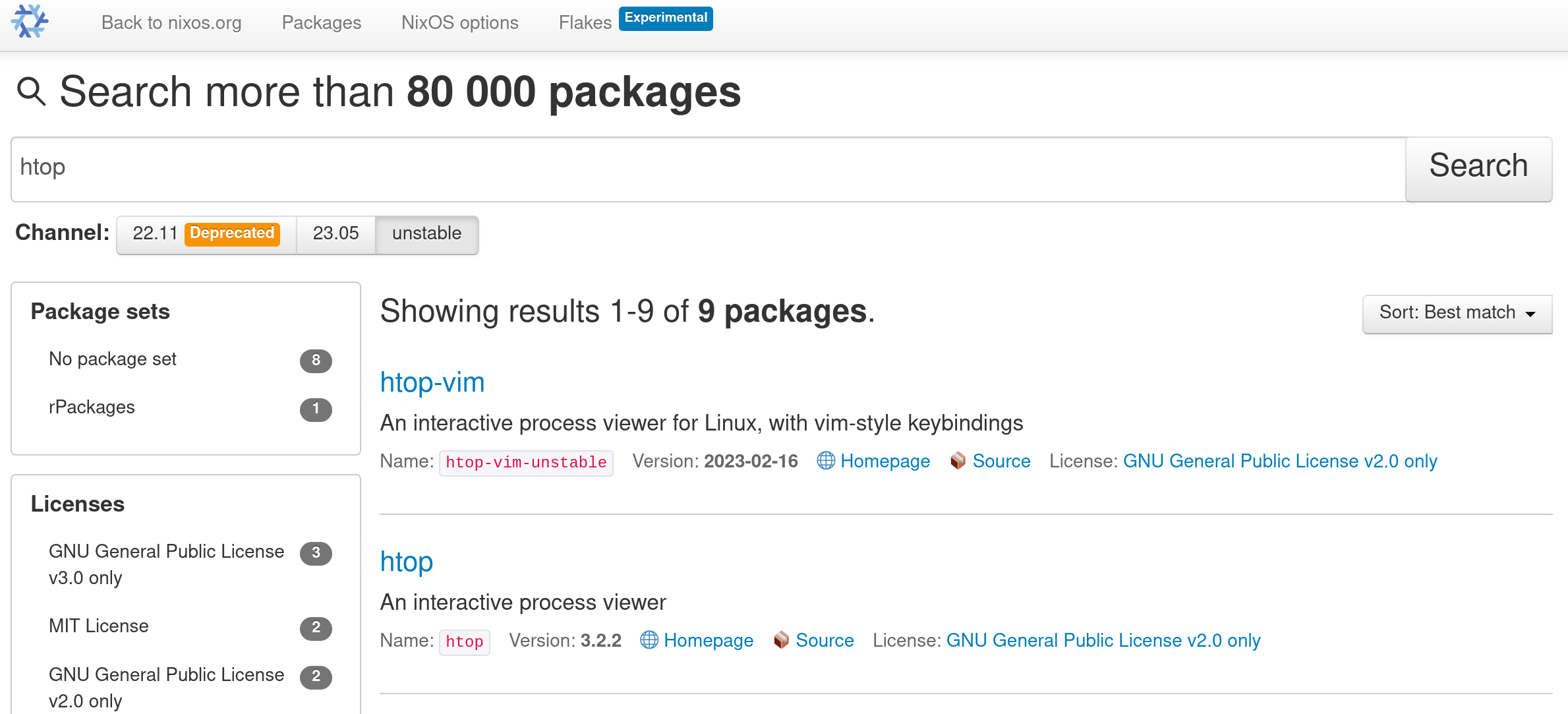1568x714 pixels.
Task: Open the htop-vim package link
Action: click(432, 382)
